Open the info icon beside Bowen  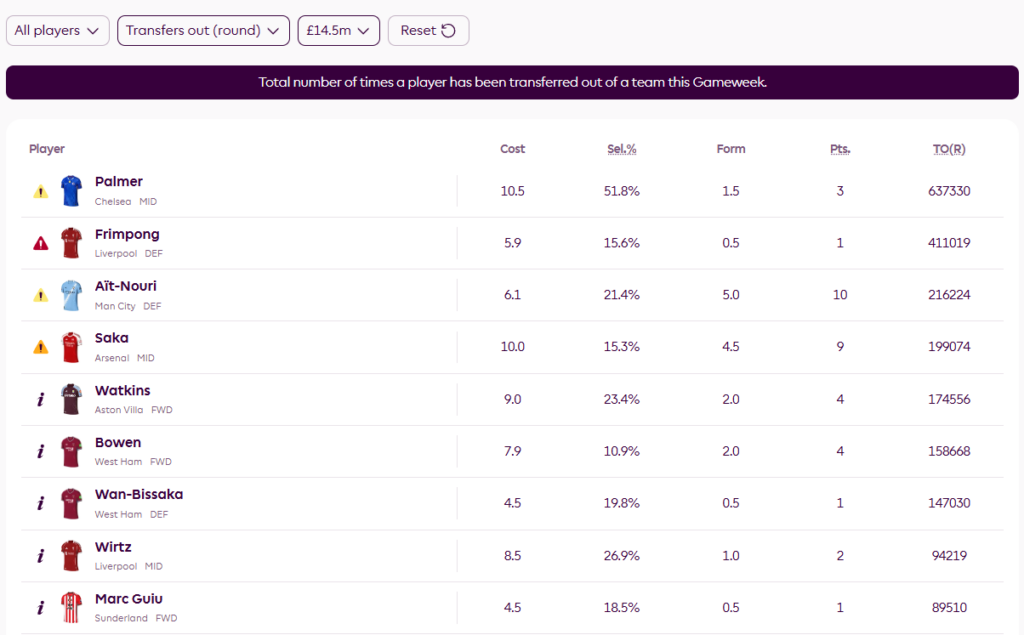coord(40,451)
